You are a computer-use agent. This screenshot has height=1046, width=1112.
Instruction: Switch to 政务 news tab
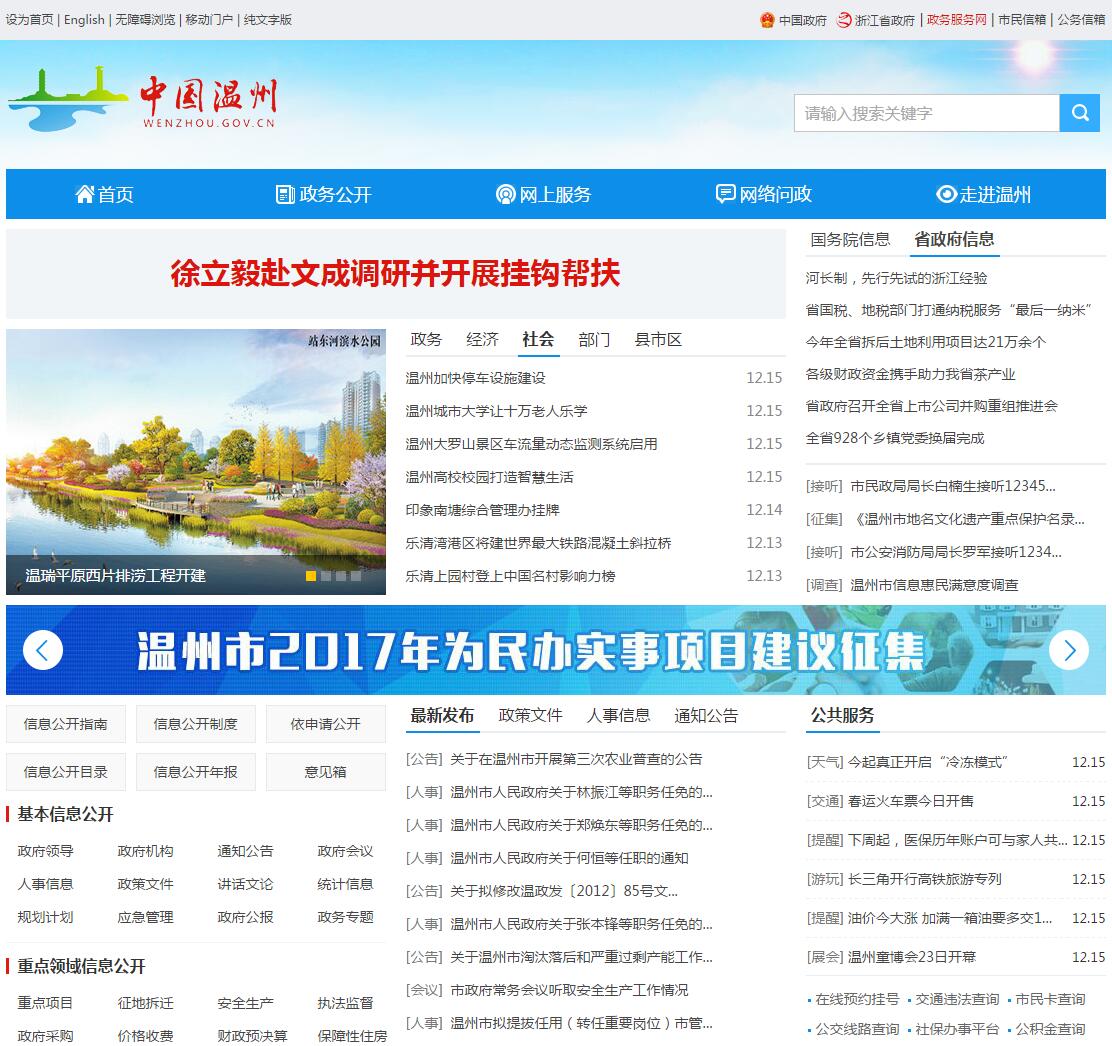[x=426, y=340]
